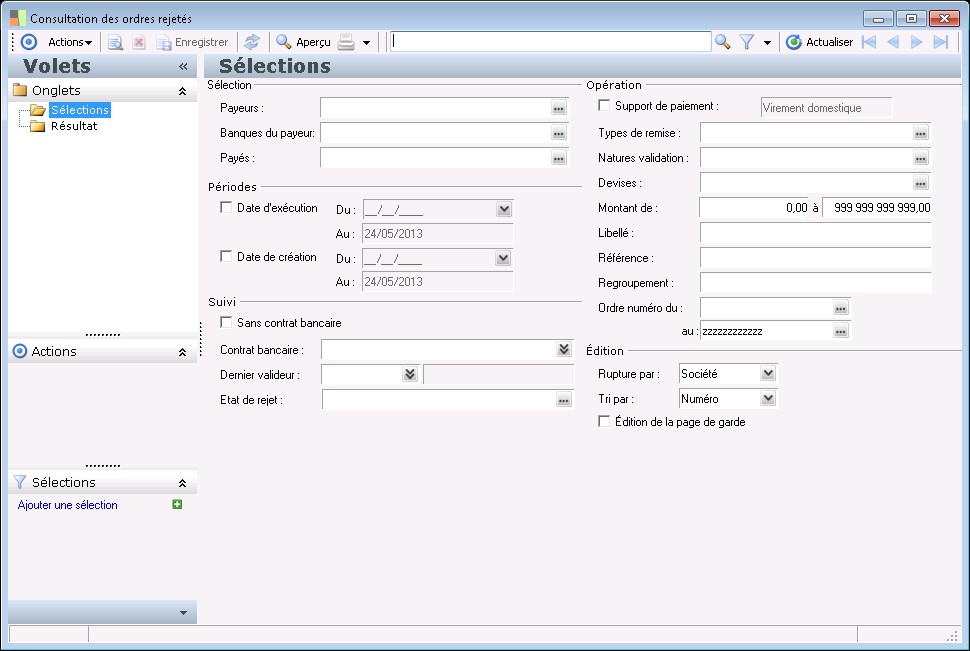Screen dimensions: 970x651
Task: Click the Aperçu preview button
Action: (303, 42)
